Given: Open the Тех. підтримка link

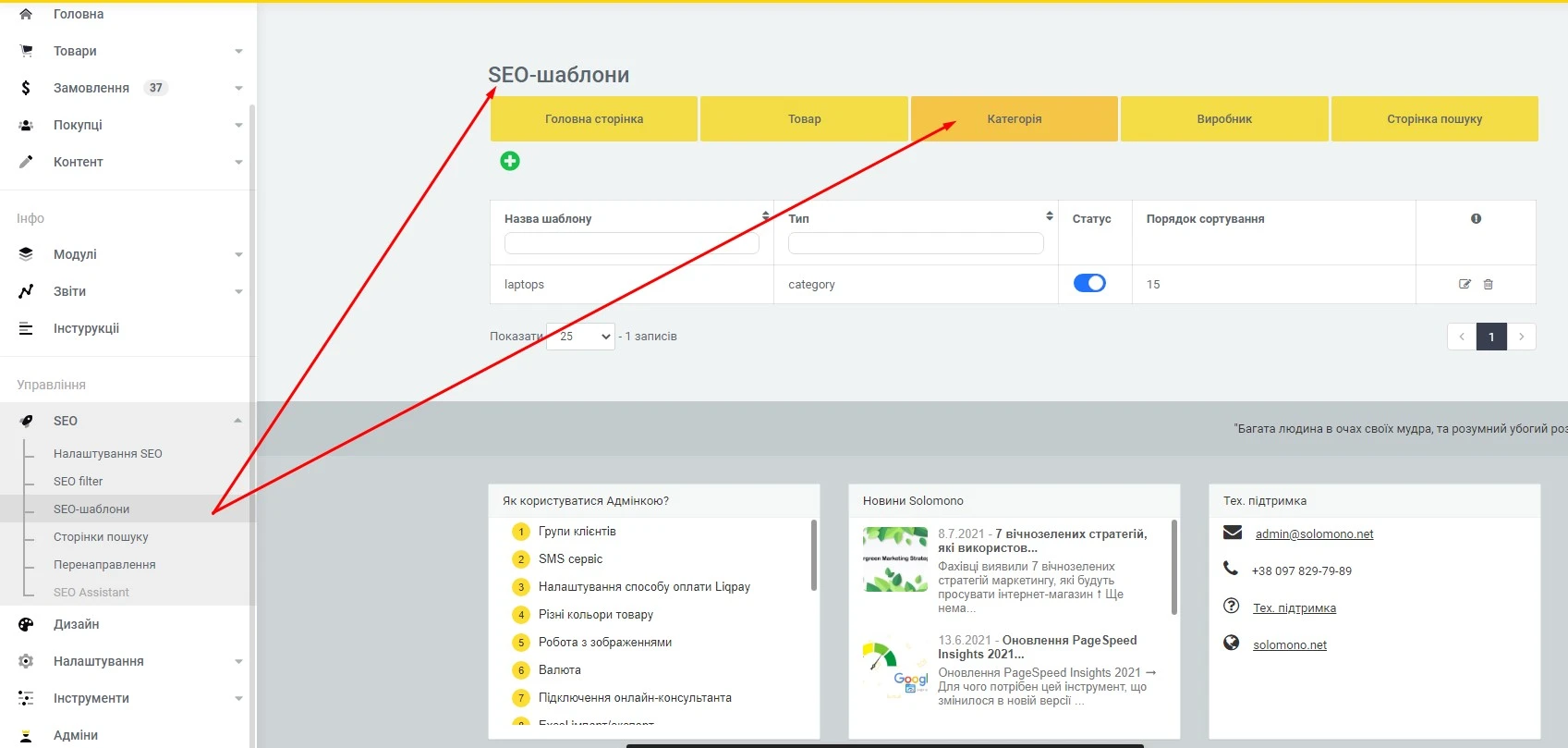Looking at the screenshot, I should point(1294,608).
